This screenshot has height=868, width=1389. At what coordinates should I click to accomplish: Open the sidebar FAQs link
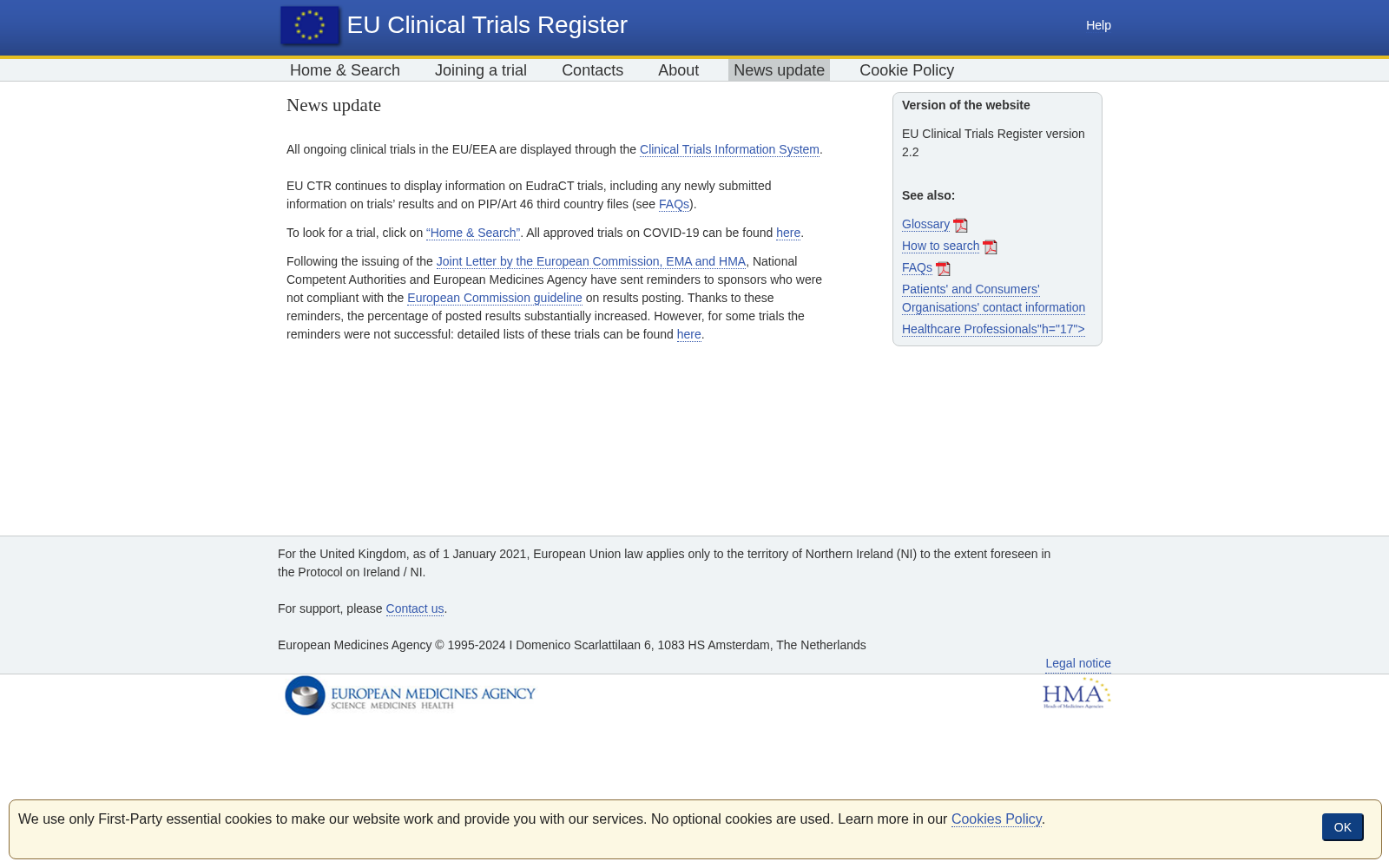[917, 267]
